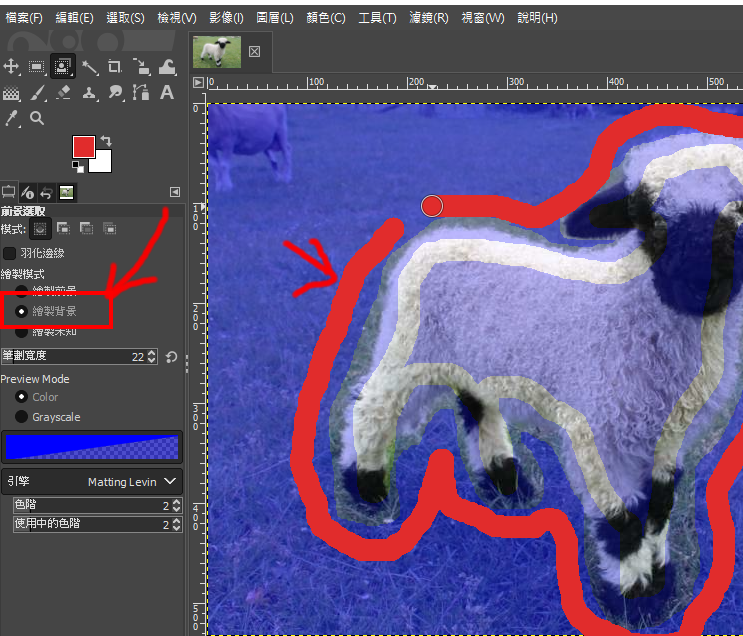The image size is (743, 636).
Task: Open the 濾鏡(R) menu
Action: (429, 18)
